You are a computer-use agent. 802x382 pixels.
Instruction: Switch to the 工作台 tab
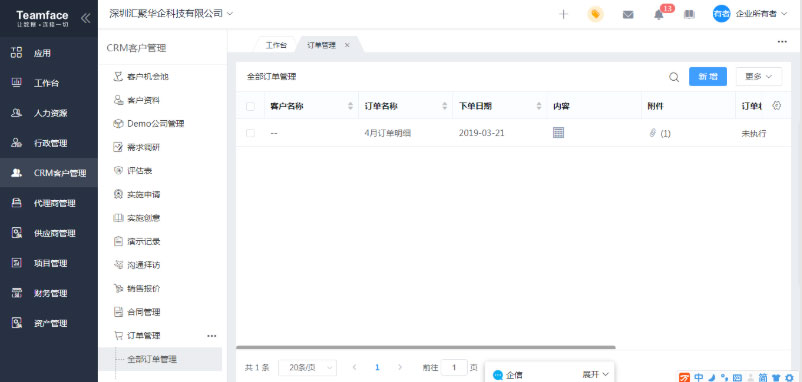[x=276, y=45]
